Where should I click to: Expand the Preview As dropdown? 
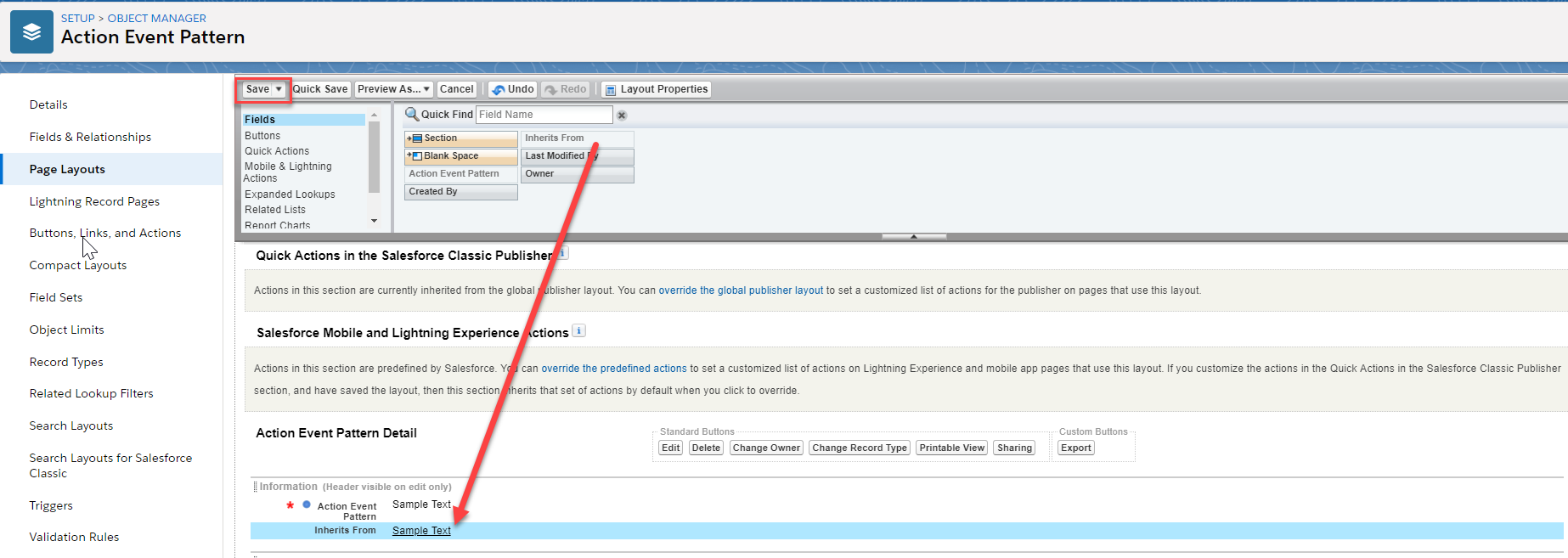coord(426,89)
